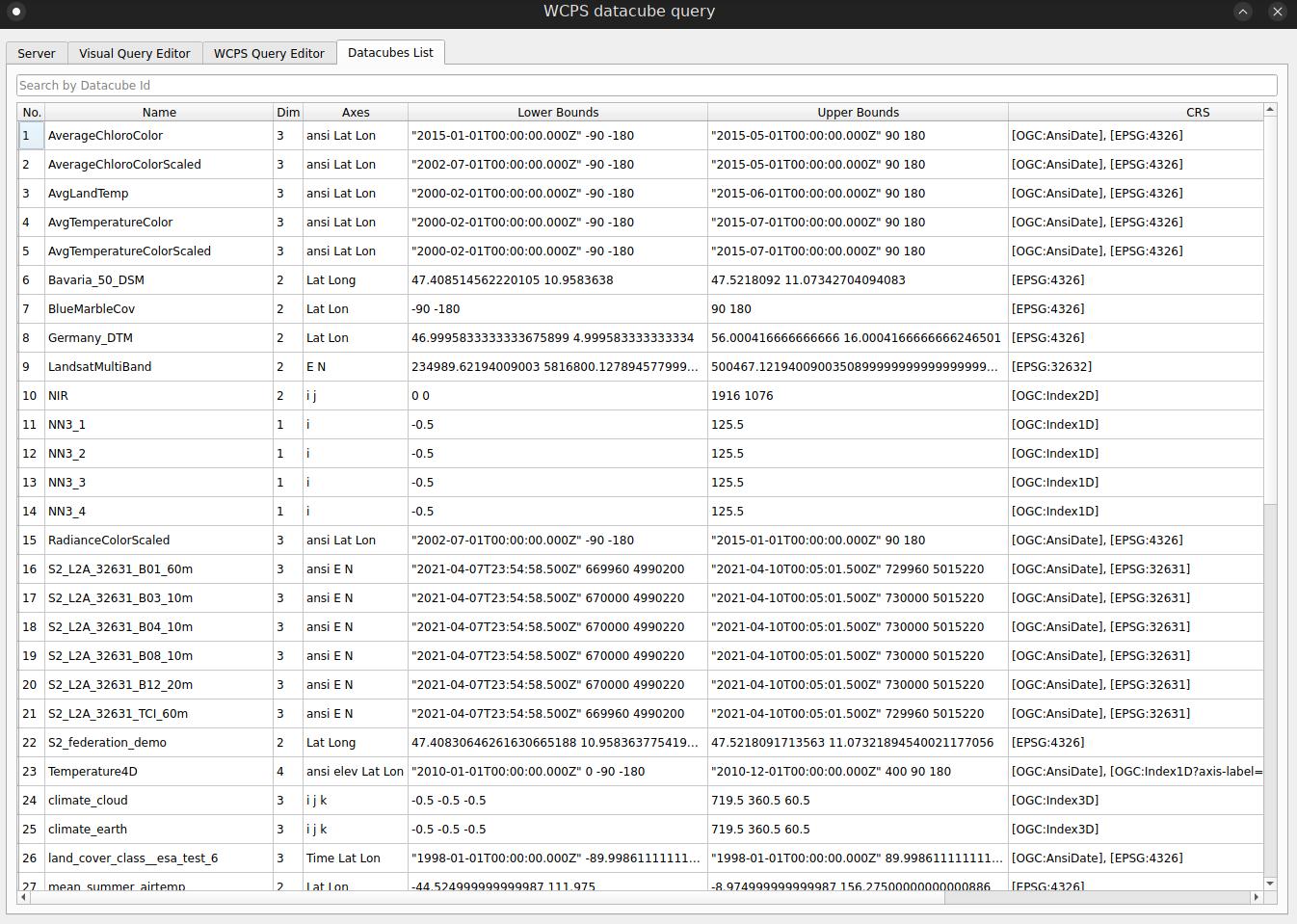Select the BlueMarbleCov datacube row
The width and height of the screenshot is (1297, 924).
[x=159, y=308]
